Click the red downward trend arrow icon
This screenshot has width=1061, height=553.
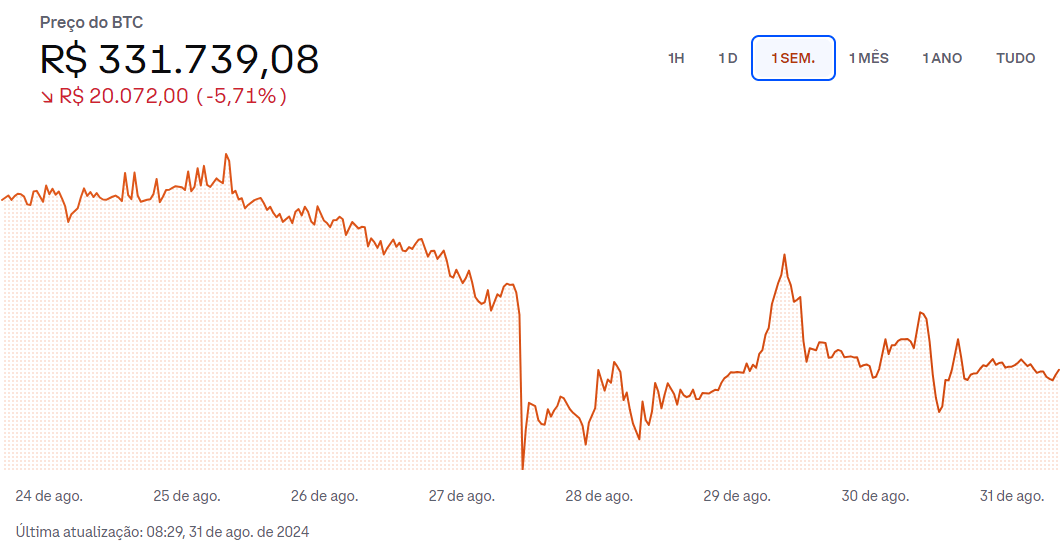pyautogui.click(x=47, y=97)
